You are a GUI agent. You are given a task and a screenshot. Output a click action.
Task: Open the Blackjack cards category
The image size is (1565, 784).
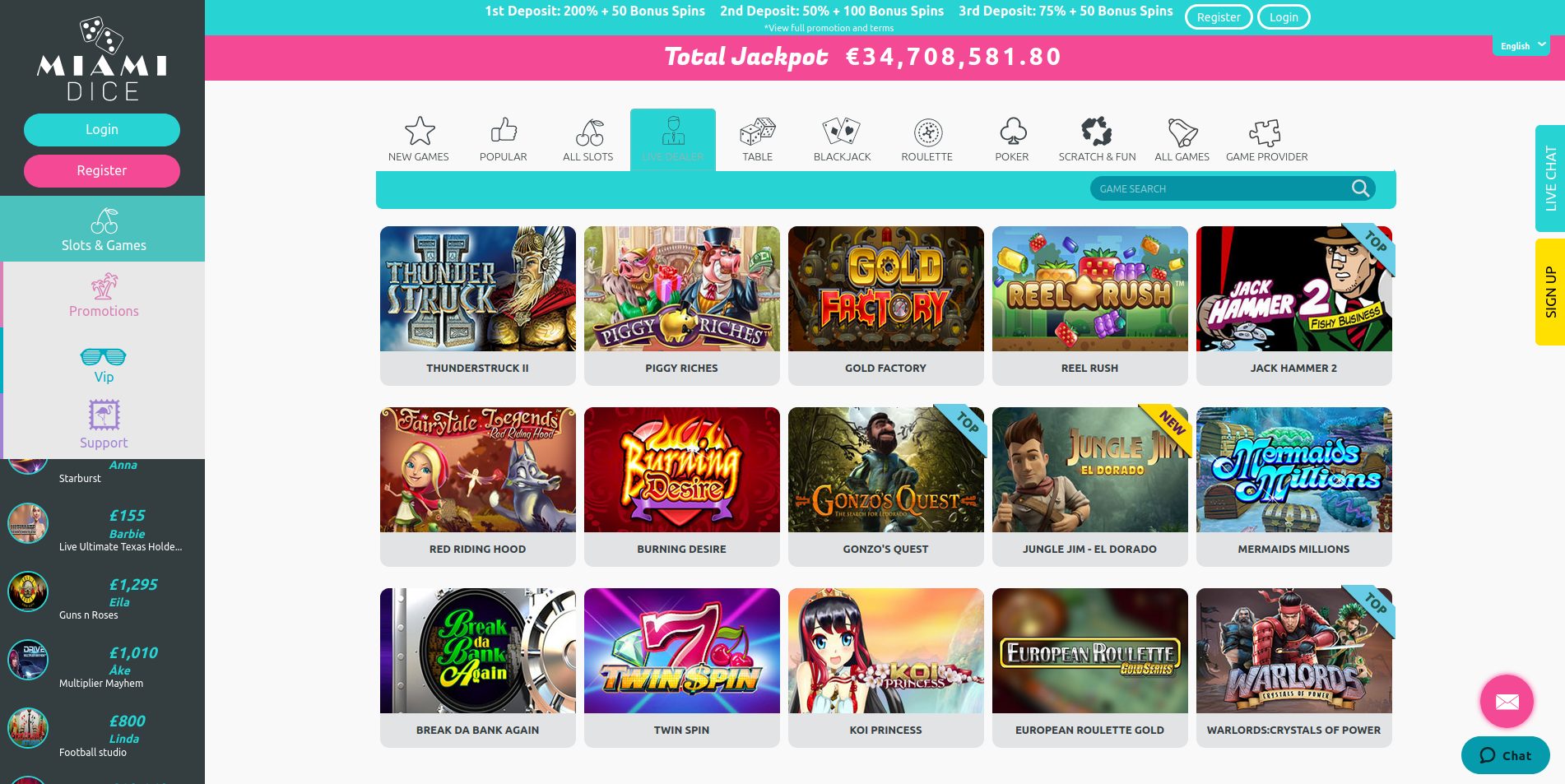[x=843, y=139]
